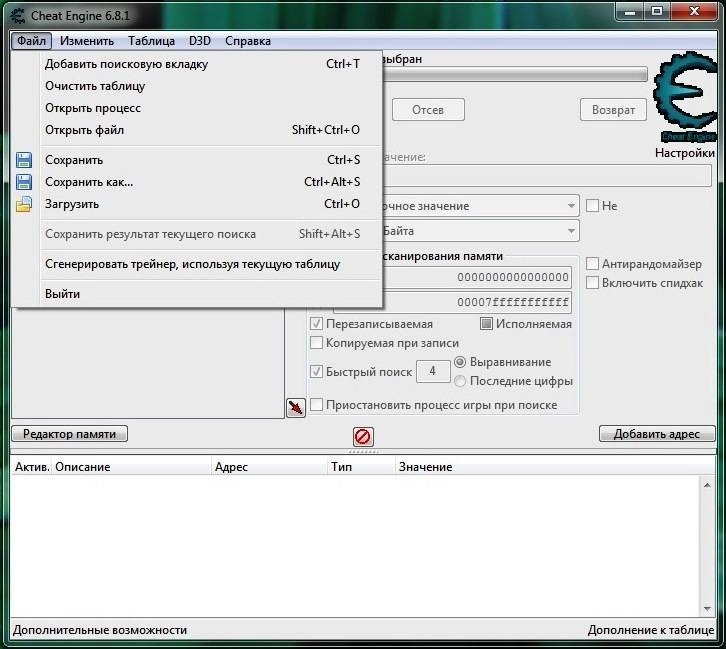Click the scan value input field
The height and width of the screenshot is (649, 726).
pyautogui.click(x=547, y=176)
